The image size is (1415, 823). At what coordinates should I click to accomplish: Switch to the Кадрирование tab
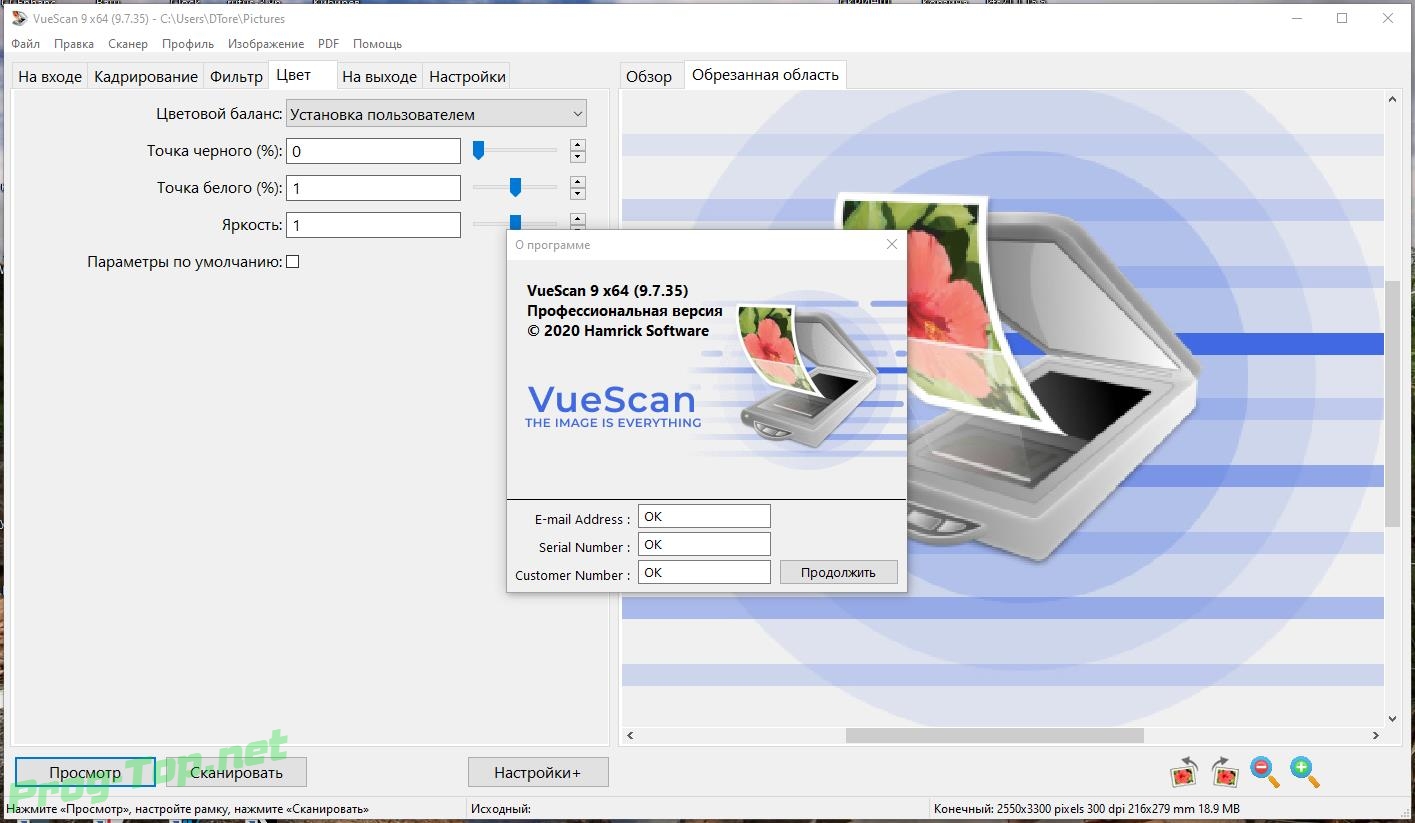coord(146,76)
